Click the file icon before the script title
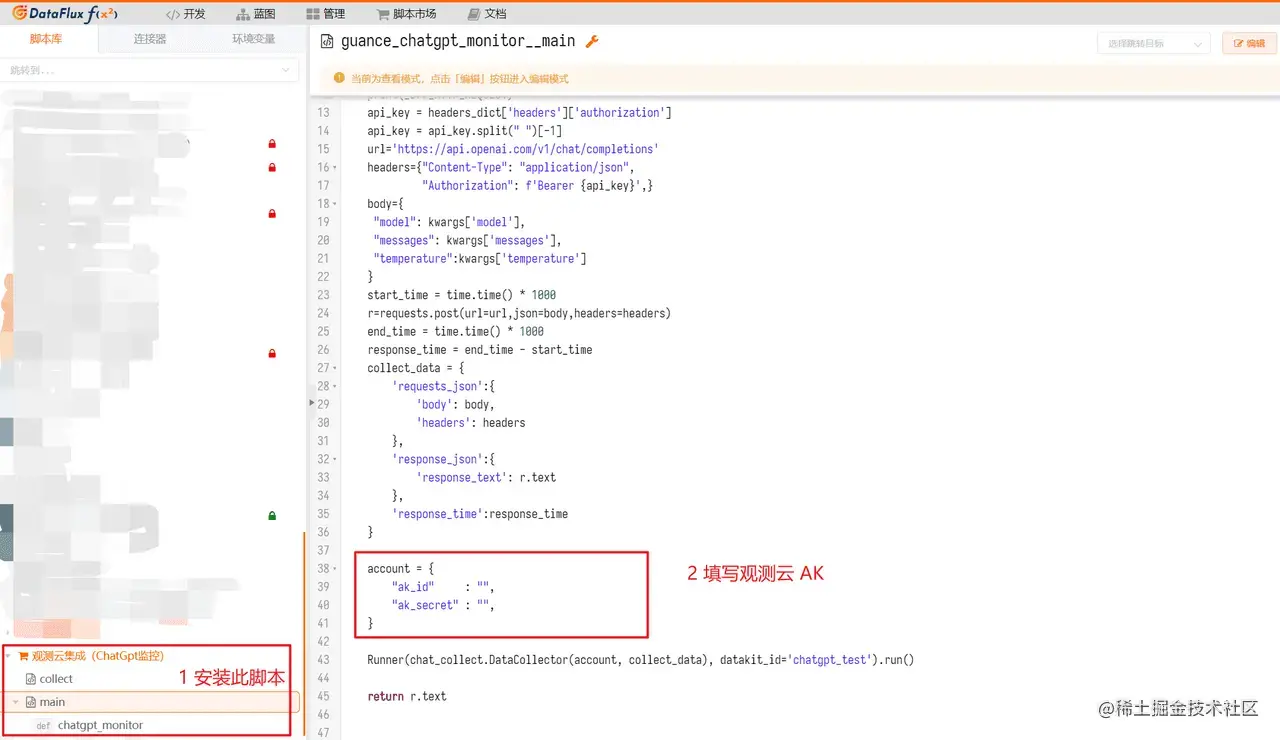 [326, 42]
